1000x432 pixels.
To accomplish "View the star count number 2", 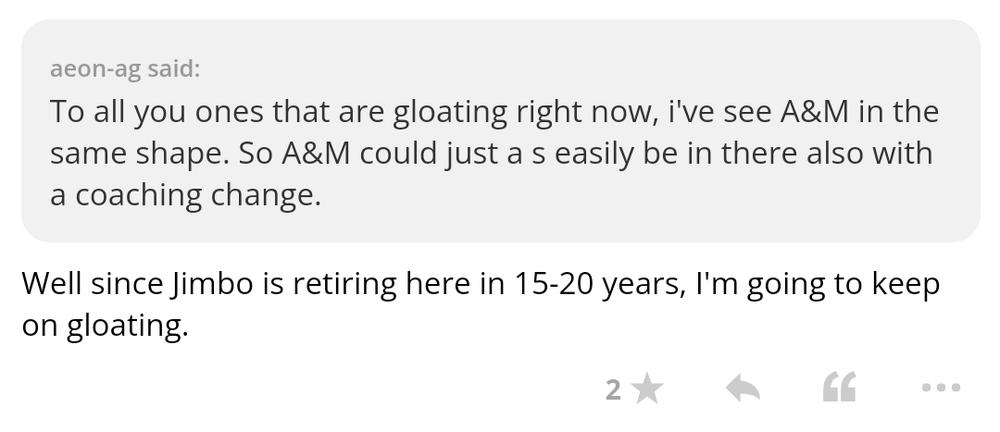I will (614, 388).
